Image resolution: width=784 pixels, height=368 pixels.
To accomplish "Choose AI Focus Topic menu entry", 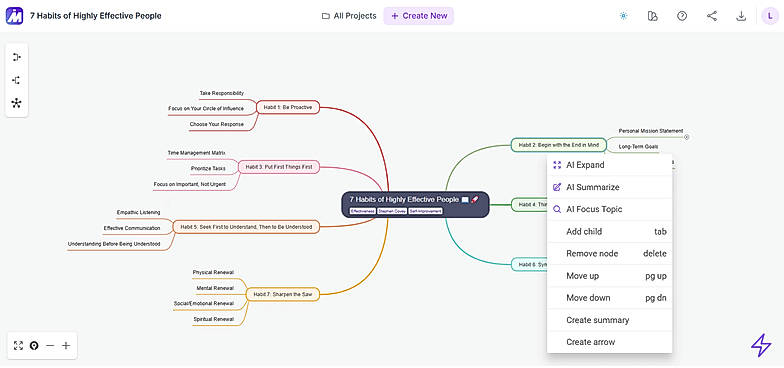I will (x=610, y=210).
